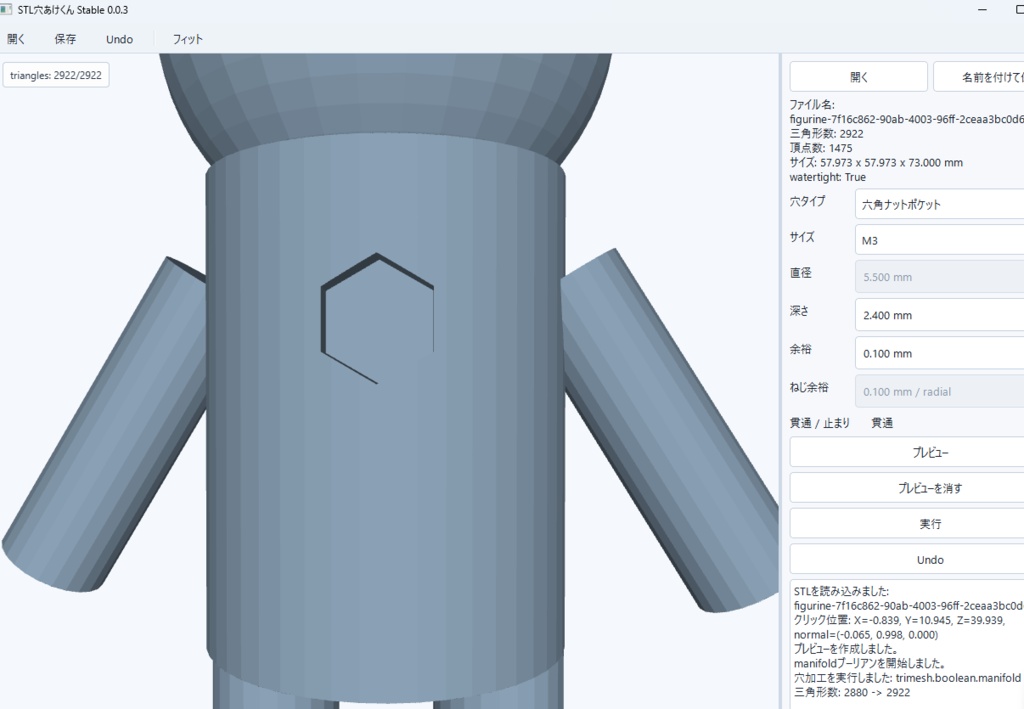Click the figurine's right arm cylinder
This screenshot has height=709, width=1024.
(x=669, y=431)
